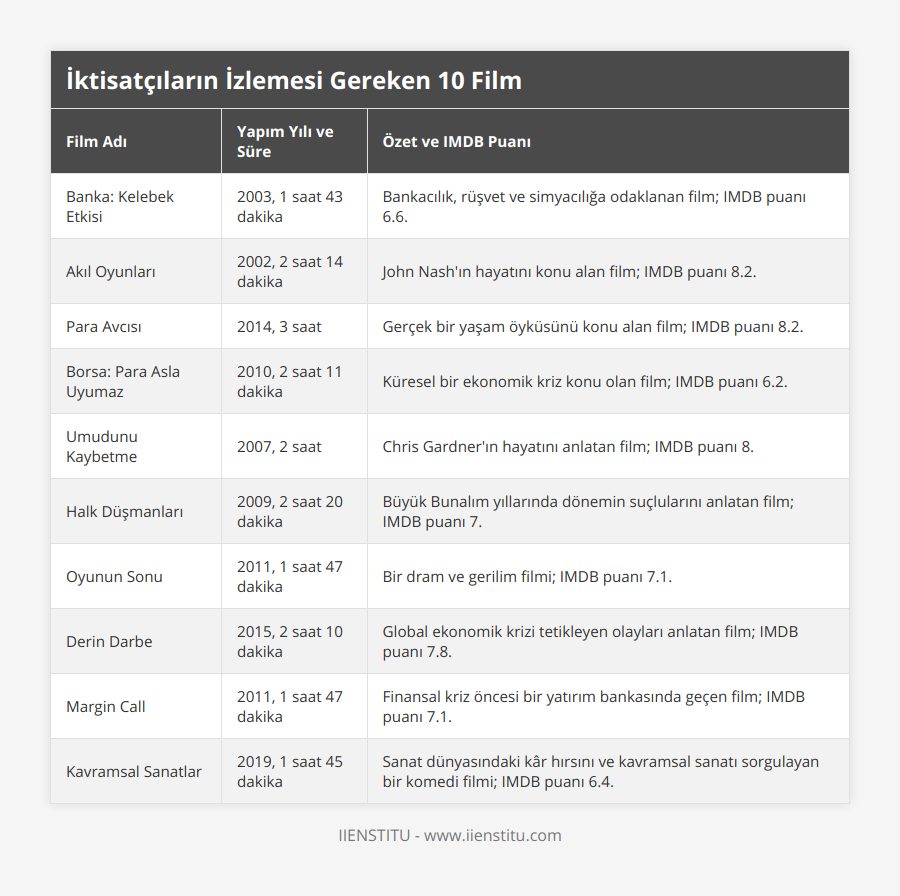Screen dimensions: 900x896
Task: Click the John Nash summary text
Action: 569,271
